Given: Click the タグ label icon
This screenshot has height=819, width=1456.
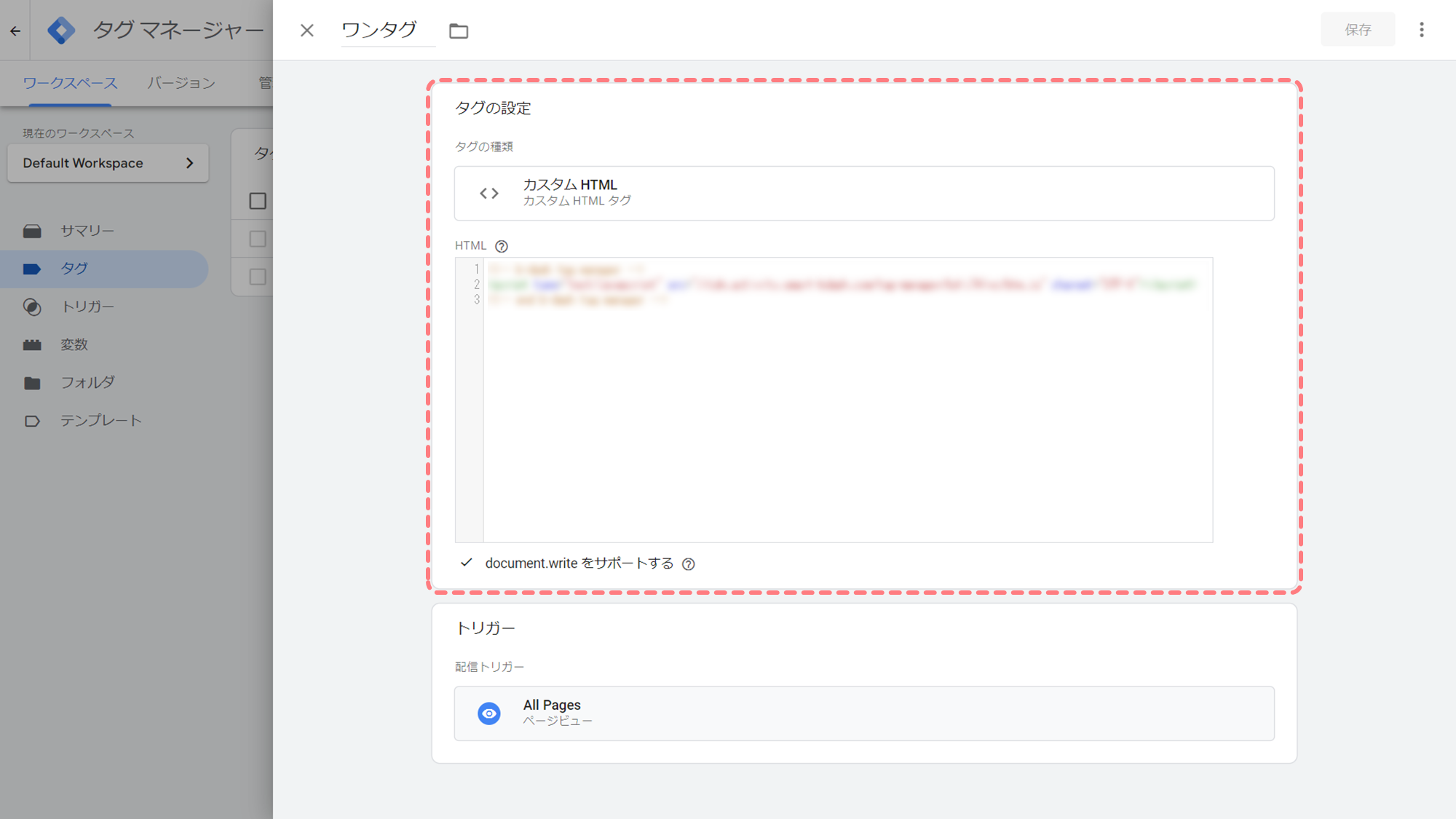Looking at the screenshot, I should (x=32, y=269).
